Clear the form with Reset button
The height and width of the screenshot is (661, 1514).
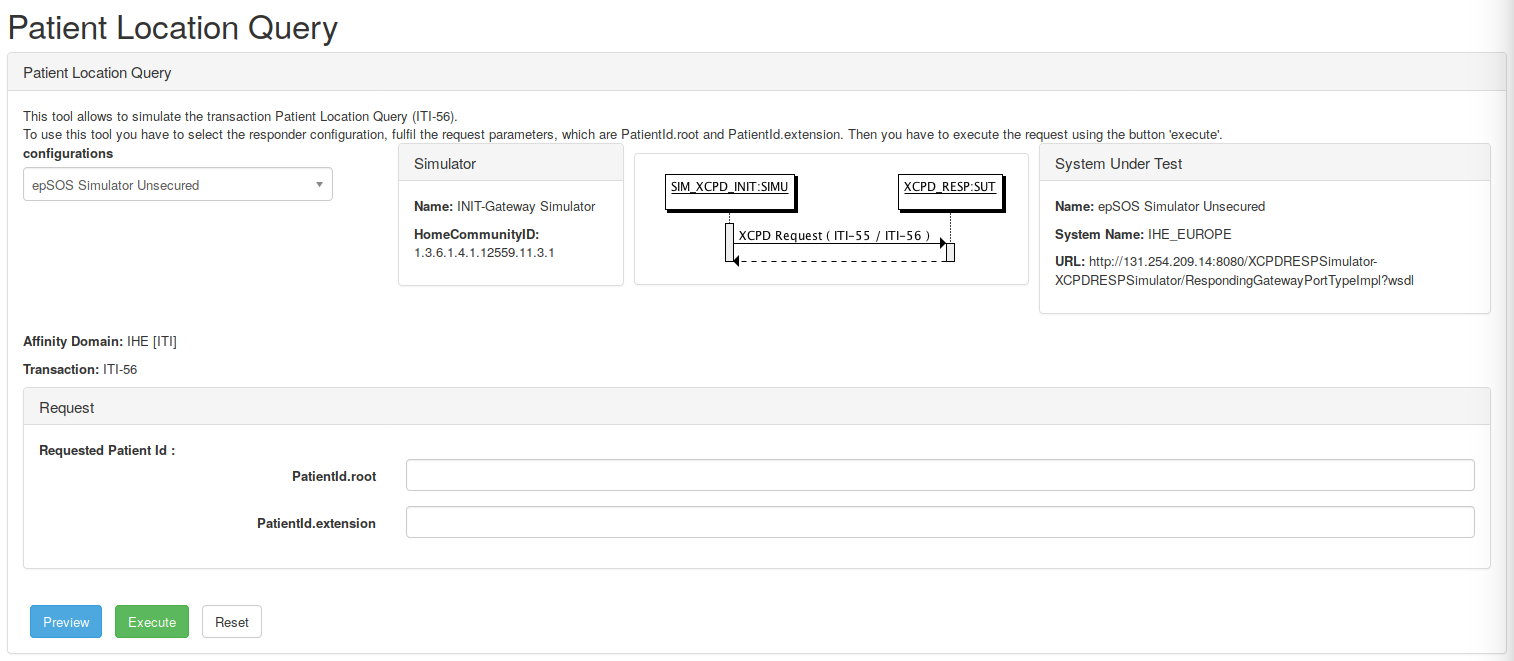pos(232,622)
